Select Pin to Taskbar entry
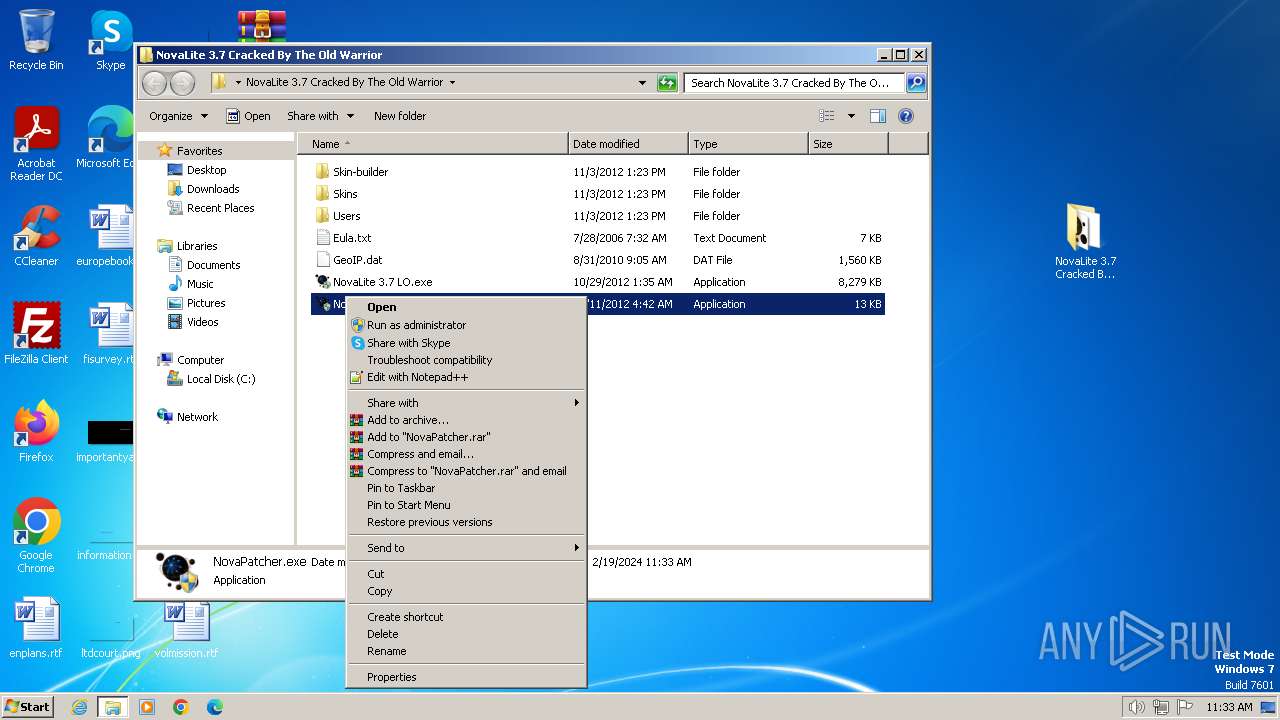This screenshot has height=720, width=1280. pyautogui.click(x=465, y=488)
